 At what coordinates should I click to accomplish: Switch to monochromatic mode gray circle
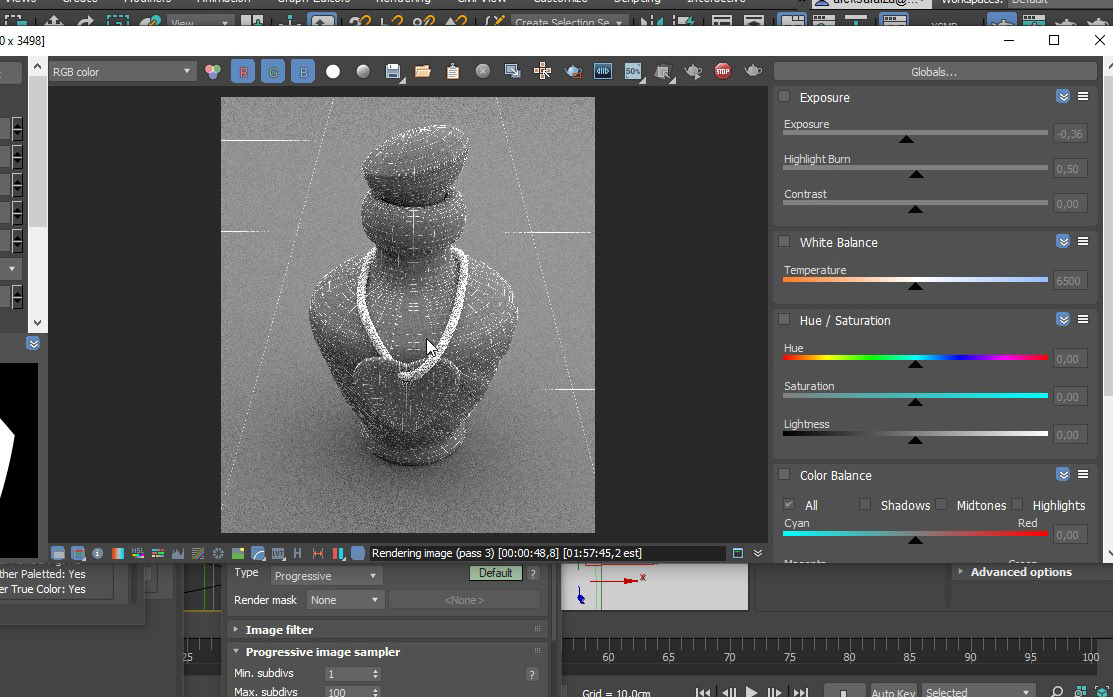(363, 72)
